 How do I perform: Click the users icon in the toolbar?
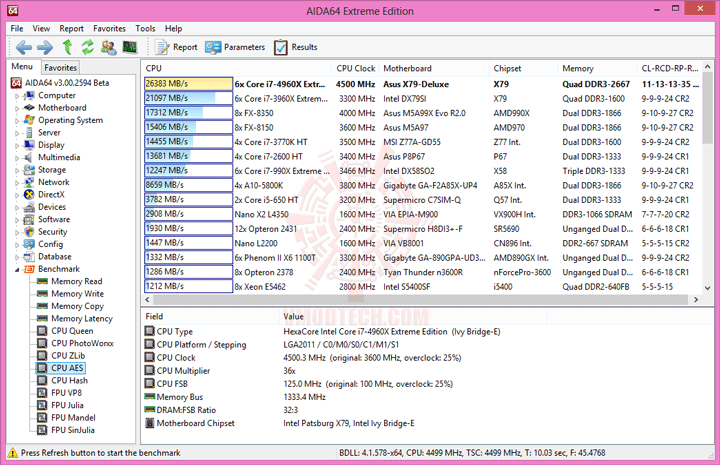point(108,47)
